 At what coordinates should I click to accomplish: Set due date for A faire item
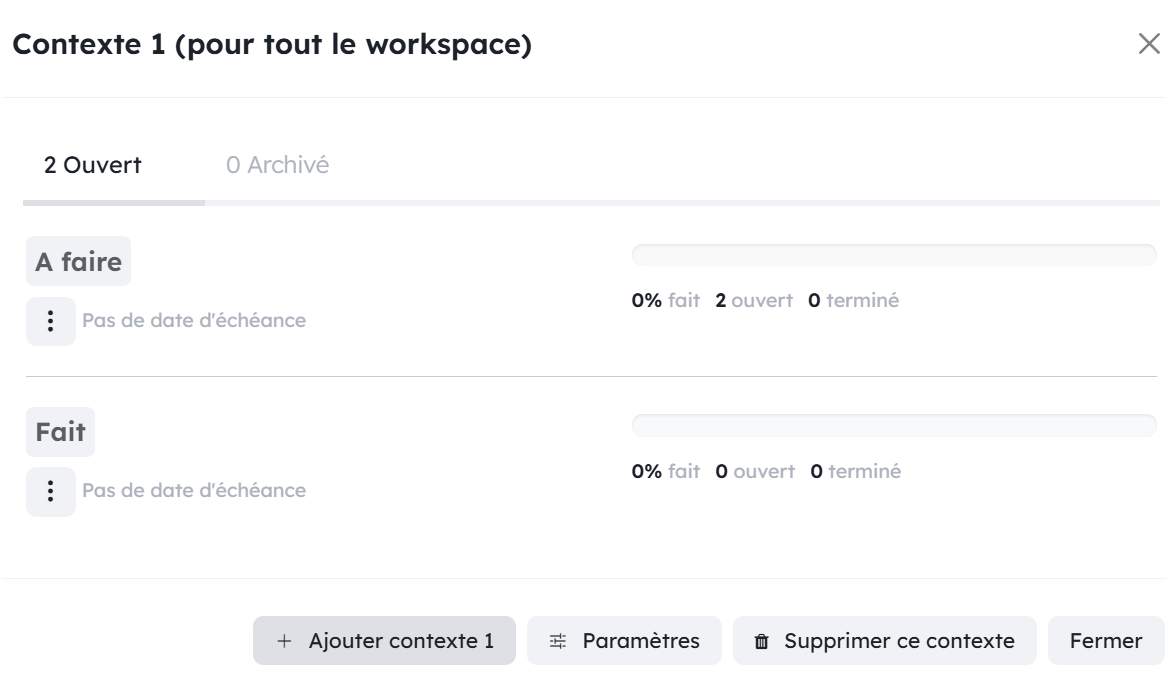point(194,320)
